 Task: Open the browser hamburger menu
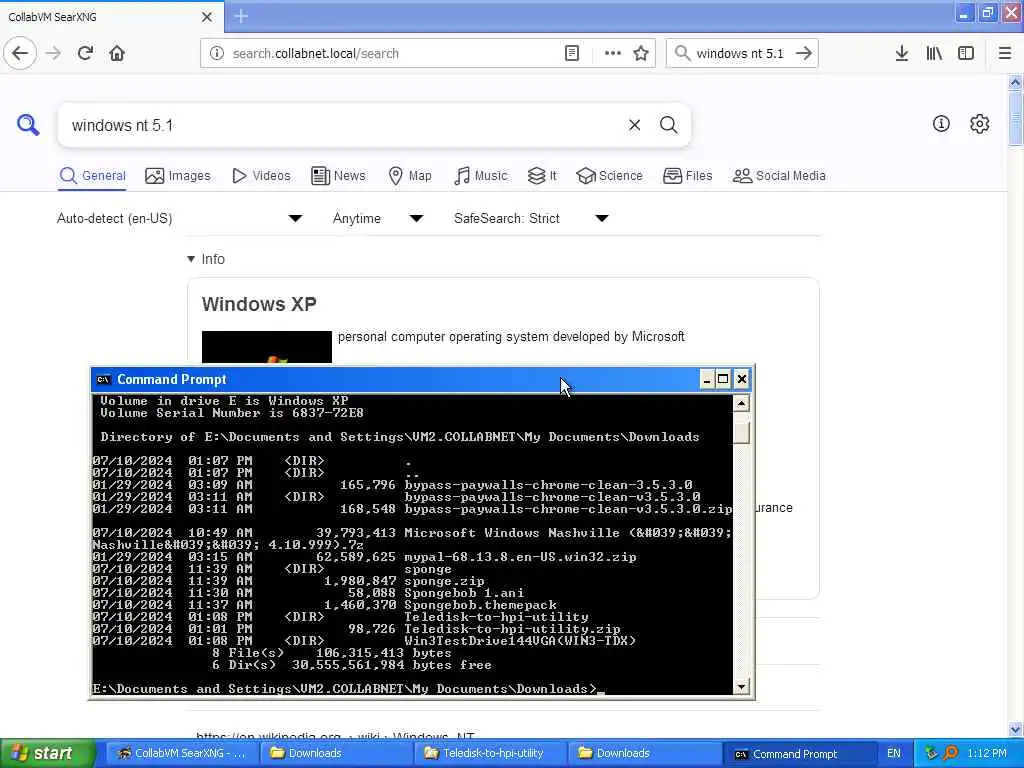[1005, 54]
